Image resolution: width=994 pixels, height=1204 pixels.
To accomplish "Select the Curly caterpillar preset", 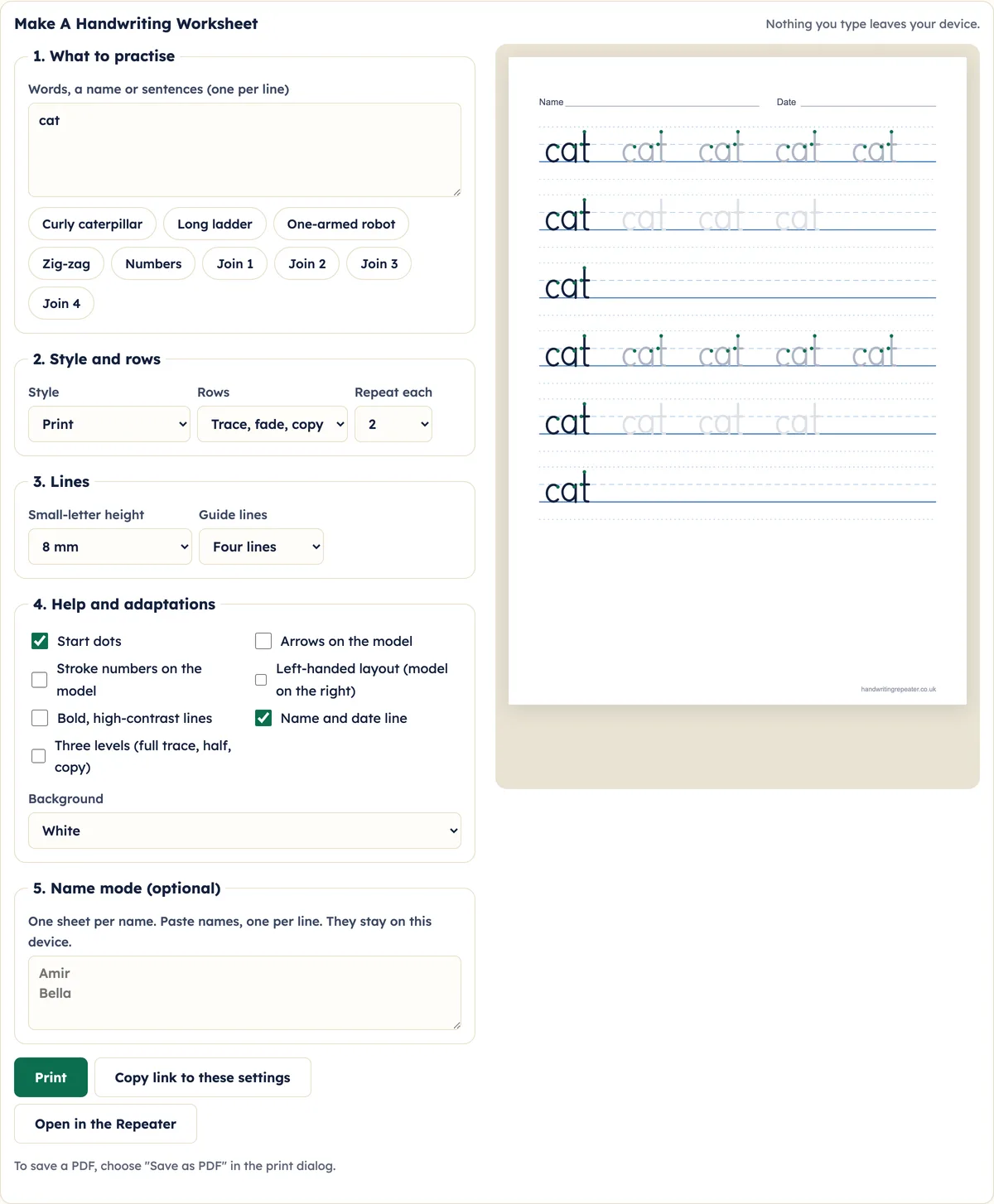I will point(92,224).
